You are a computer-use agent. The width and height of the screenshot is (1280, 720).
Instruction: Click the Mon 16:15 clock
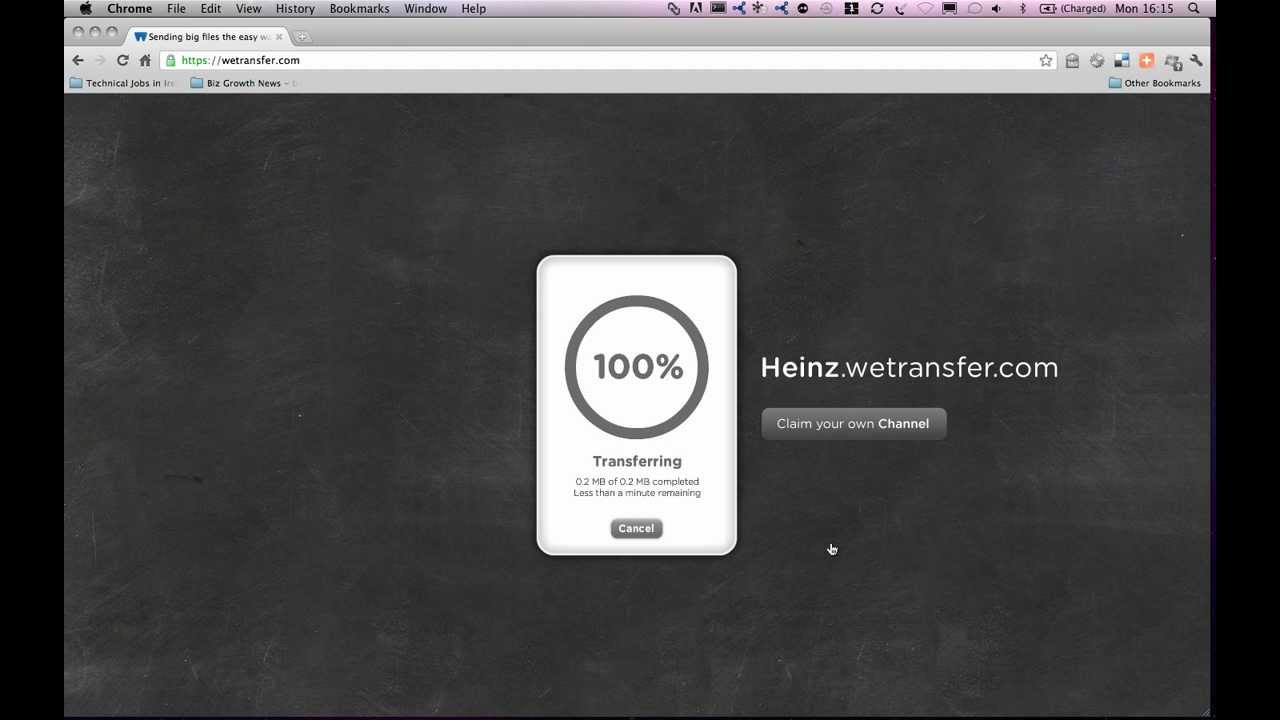(x=1144, y=9)
